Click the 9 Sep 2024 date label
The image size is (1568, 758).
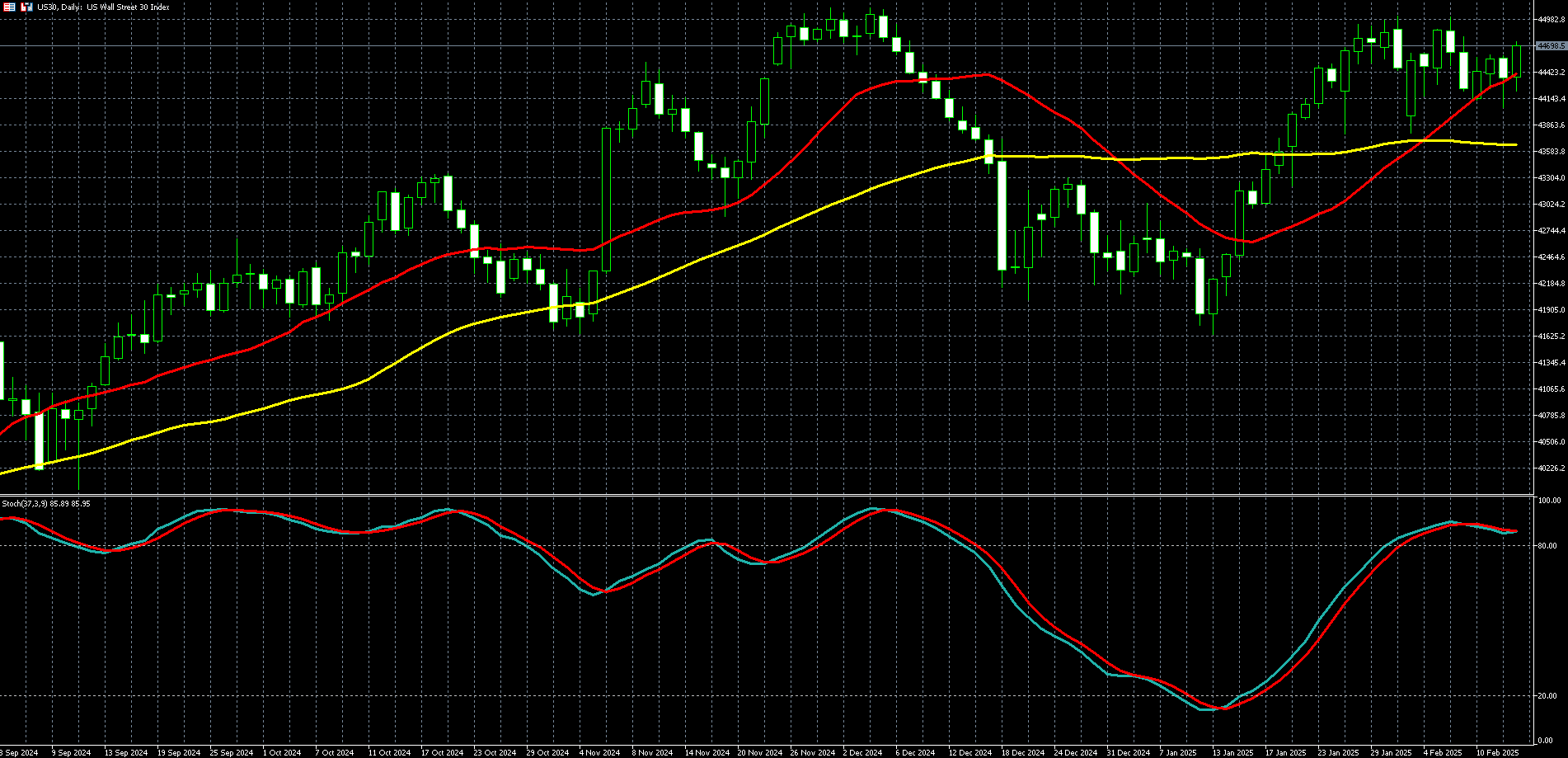[71, 752]
